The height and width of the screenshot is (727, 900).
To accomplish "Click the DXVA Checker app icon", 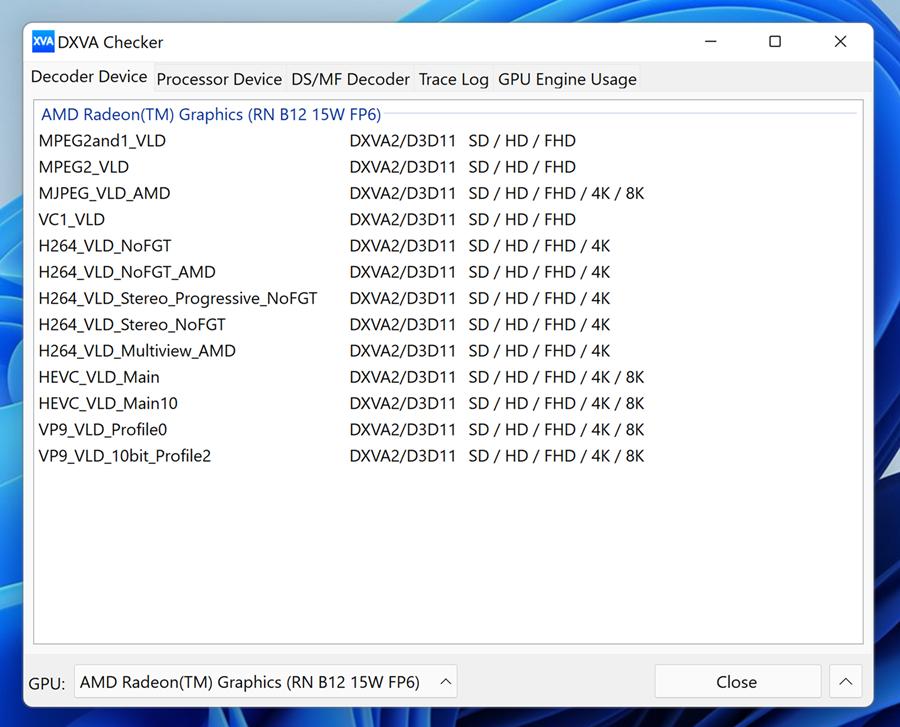I will tap(43, 42).
